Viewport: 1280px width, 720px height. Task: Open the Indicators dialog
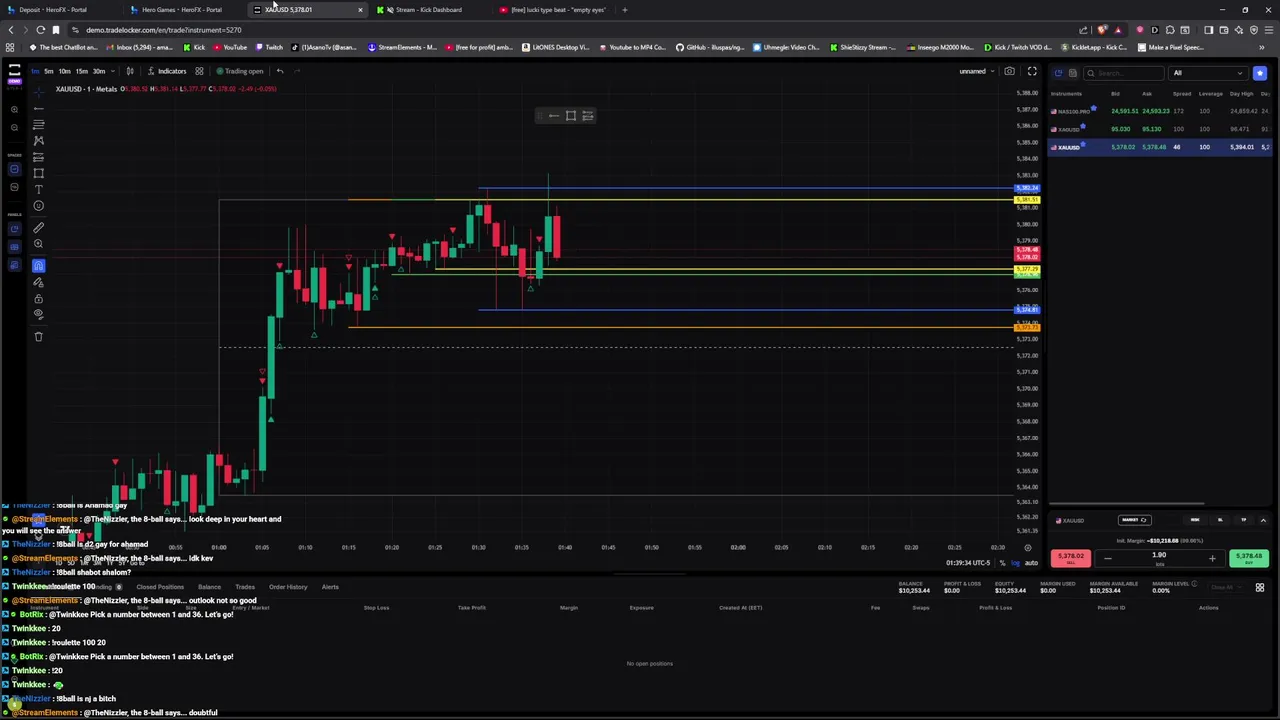(167, 71)
